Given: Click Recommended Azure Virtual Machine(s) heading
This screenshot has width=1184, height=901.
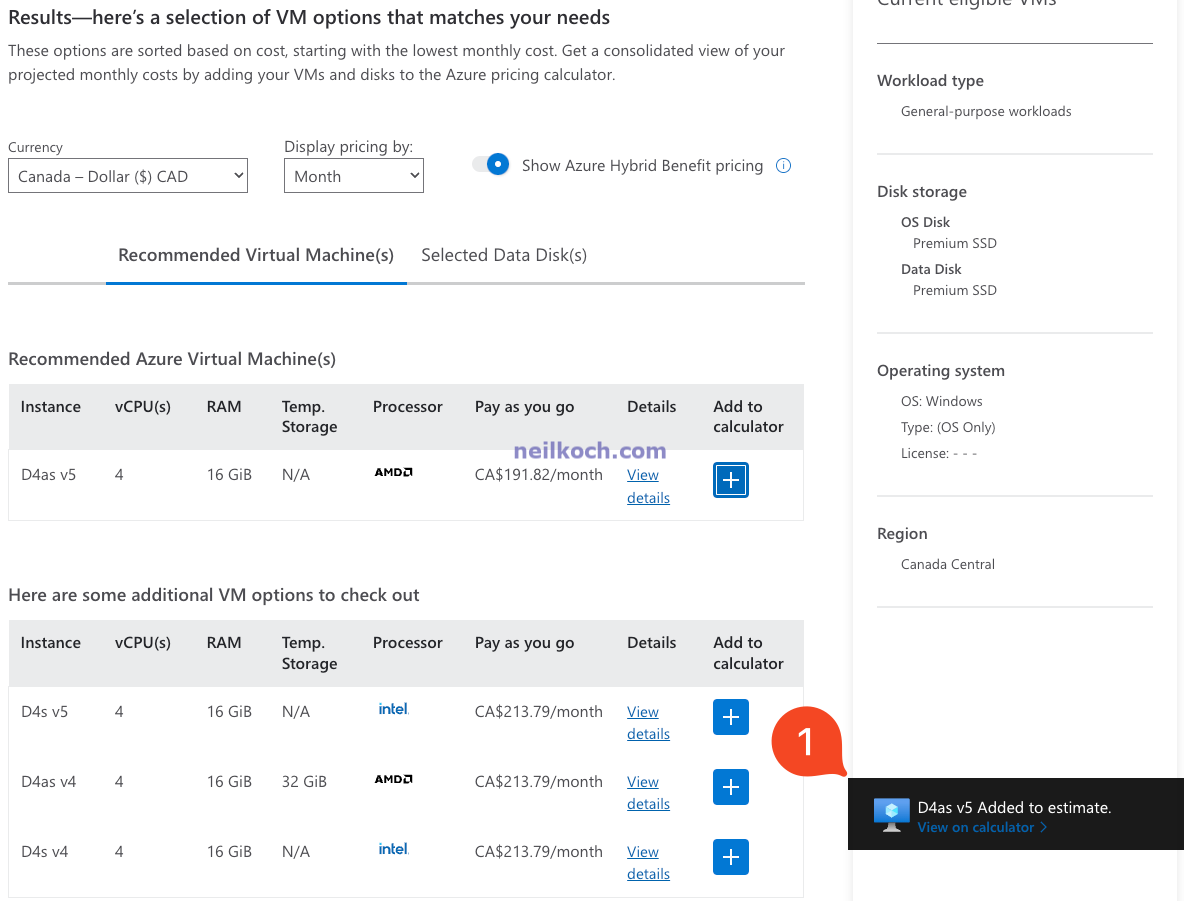Looking at the screenshot, I should [x=172, y=359].
